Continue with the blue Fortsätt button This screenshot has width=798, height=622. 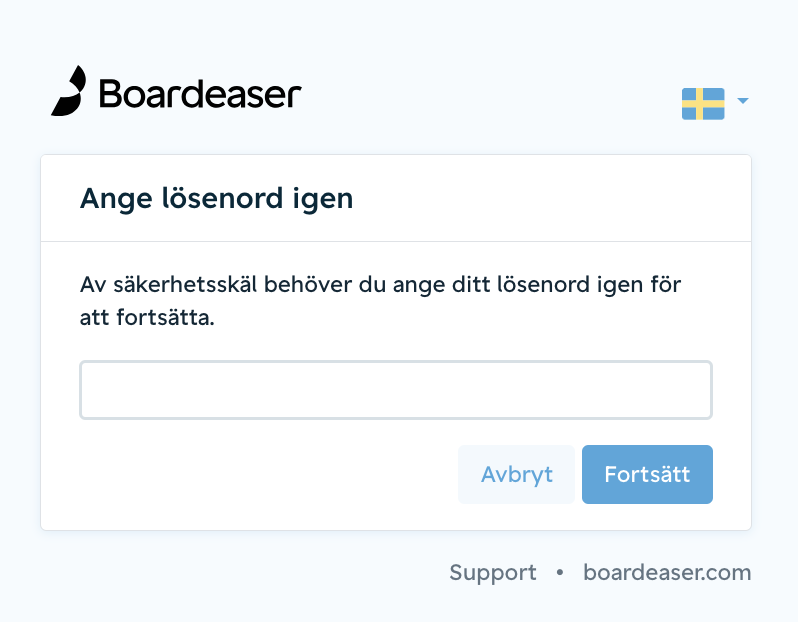[x=647, y=474]
